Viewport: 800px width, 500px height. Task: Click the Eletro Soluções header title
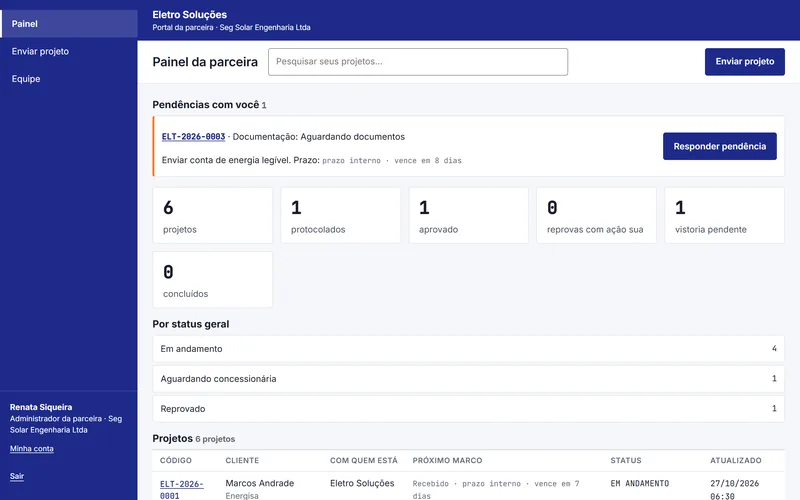click(190, 15)
